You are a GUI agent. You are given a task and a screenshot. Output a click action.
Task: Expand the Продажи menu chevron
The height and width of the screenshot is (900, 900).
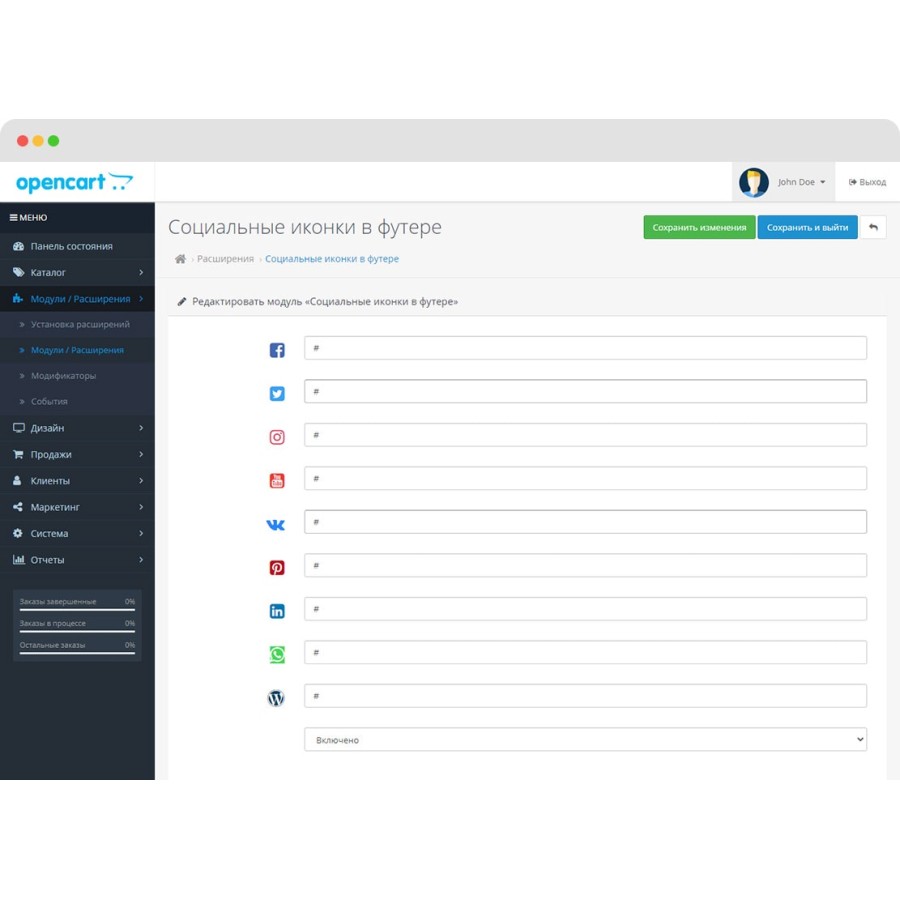[141, 454]
